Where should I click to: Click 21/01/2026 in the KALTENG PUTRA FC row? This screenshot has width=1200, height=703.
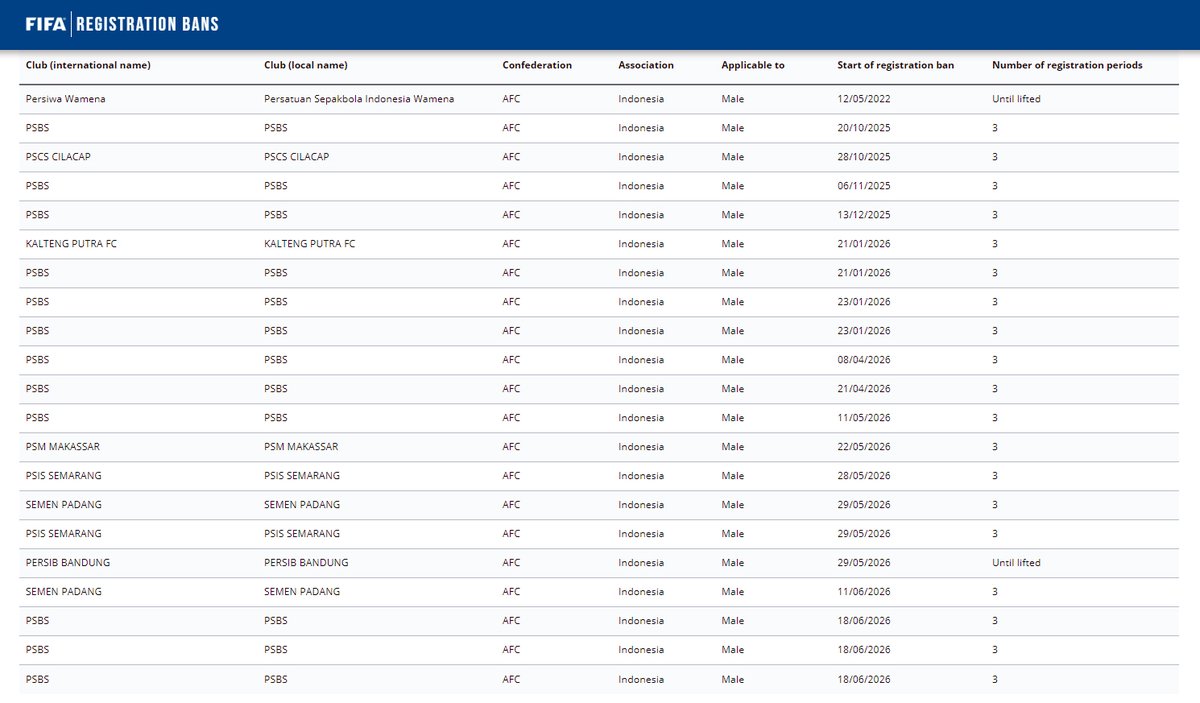tap(864, 244)
